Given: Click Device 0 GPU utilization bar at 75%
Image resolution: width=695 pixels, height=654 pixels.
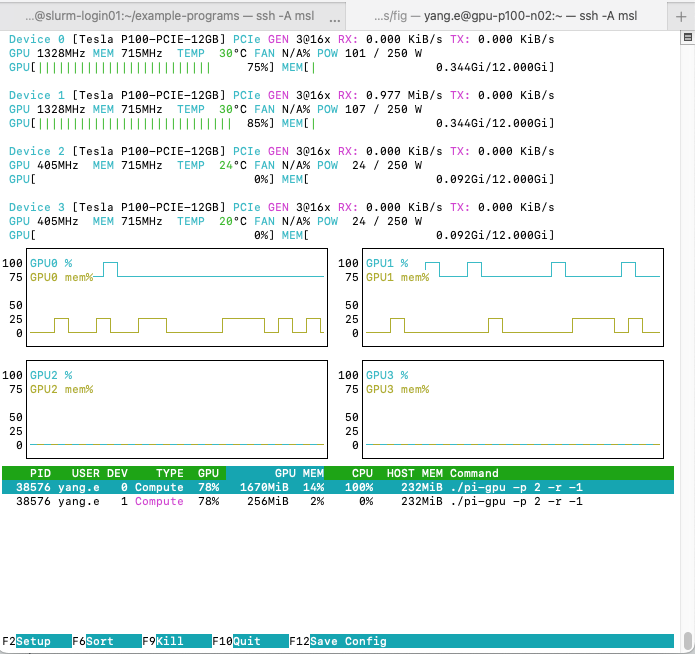Looking at the screenshot, I should click(142, 67).
